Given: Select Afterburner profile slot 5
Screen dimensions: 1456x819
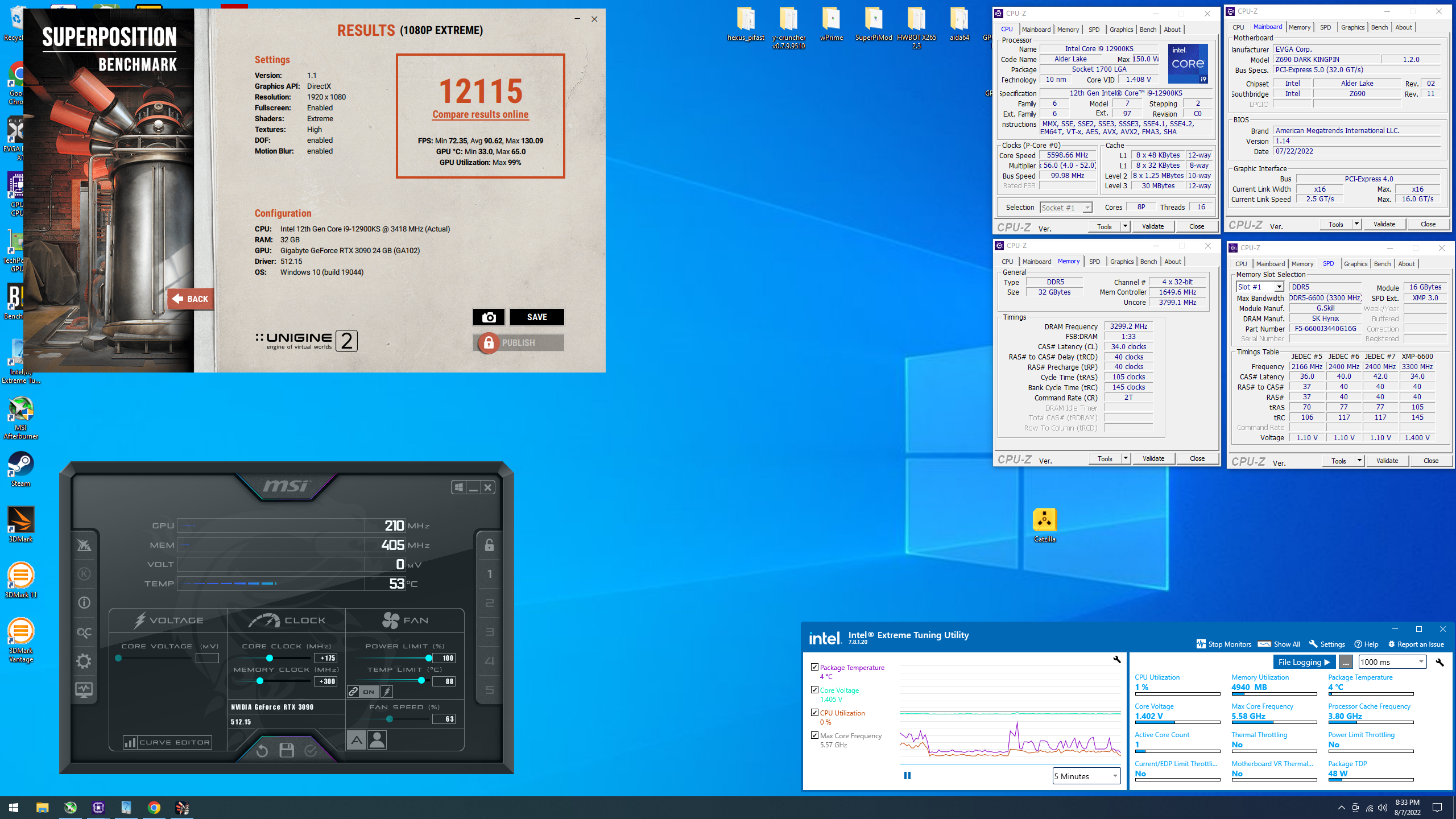Looking at the screenshot, I should tap(489, 690).
